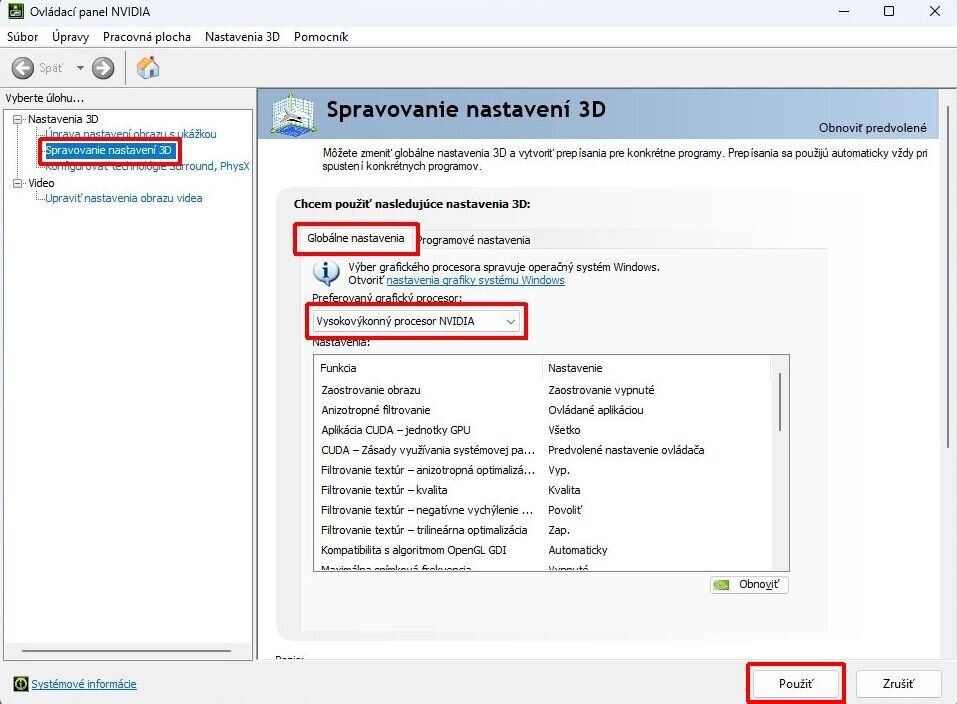Click the Zaostrovanie vypnuté value

coord(601,390)
